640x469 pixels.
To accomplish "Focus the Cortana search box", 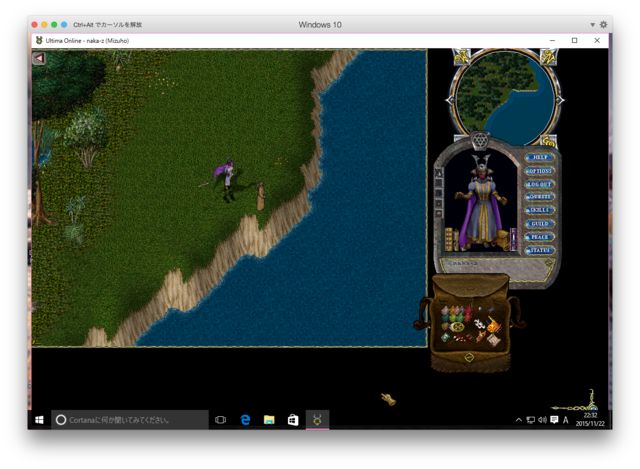I will [x=130, y=420].
